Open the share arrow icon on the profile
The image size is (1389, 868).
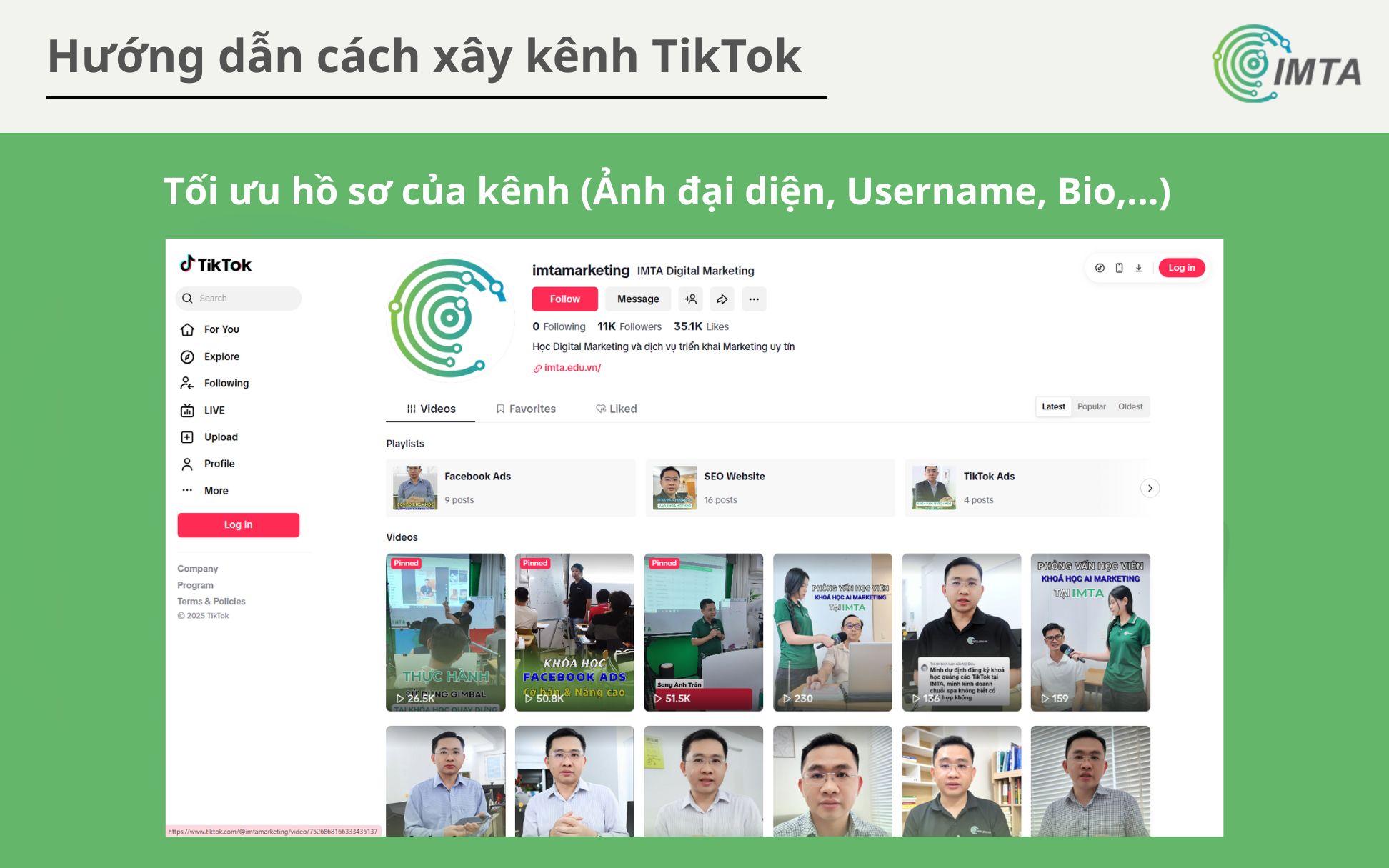(722, 299)
